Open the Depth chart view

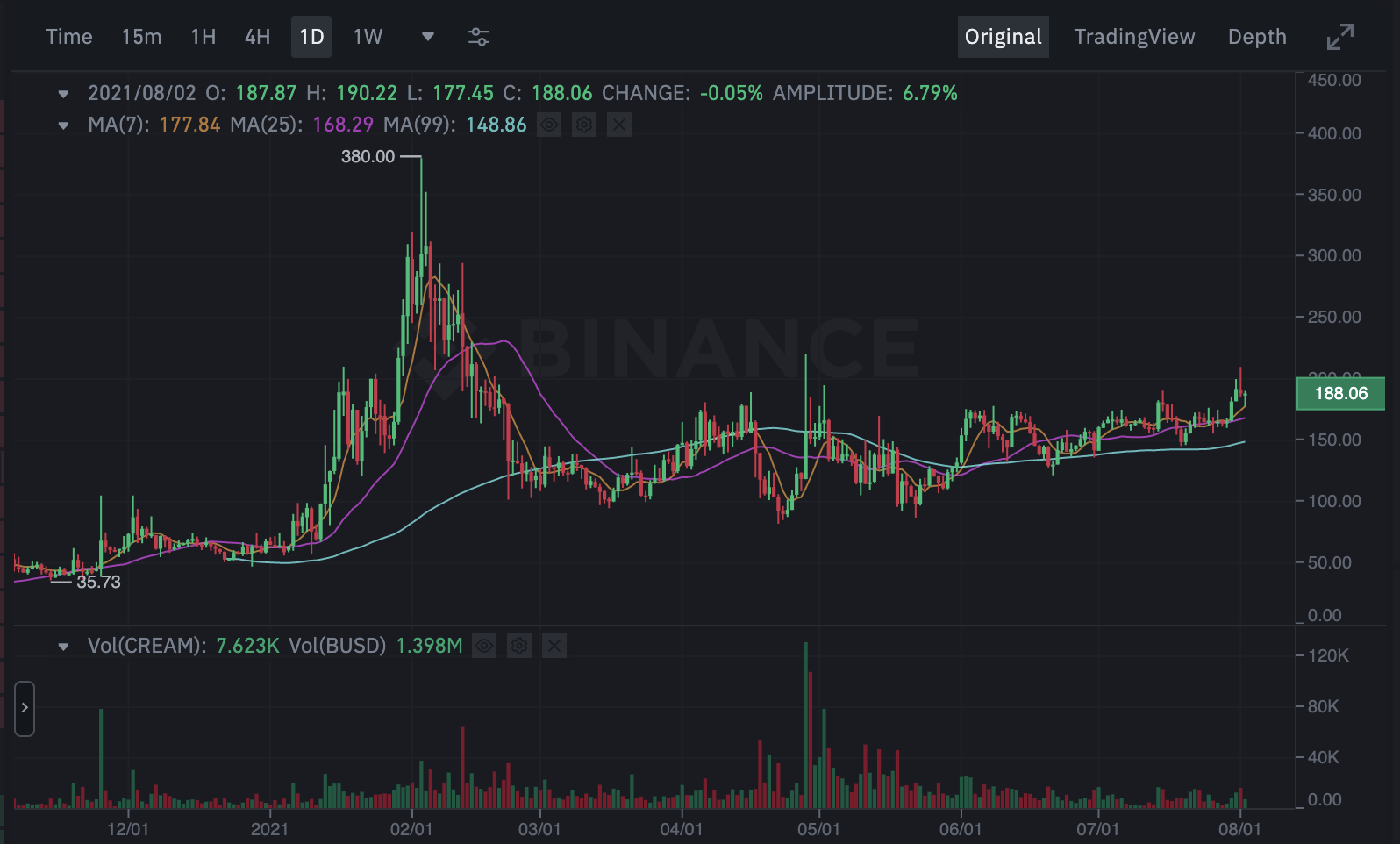[x=1257, y=37]
